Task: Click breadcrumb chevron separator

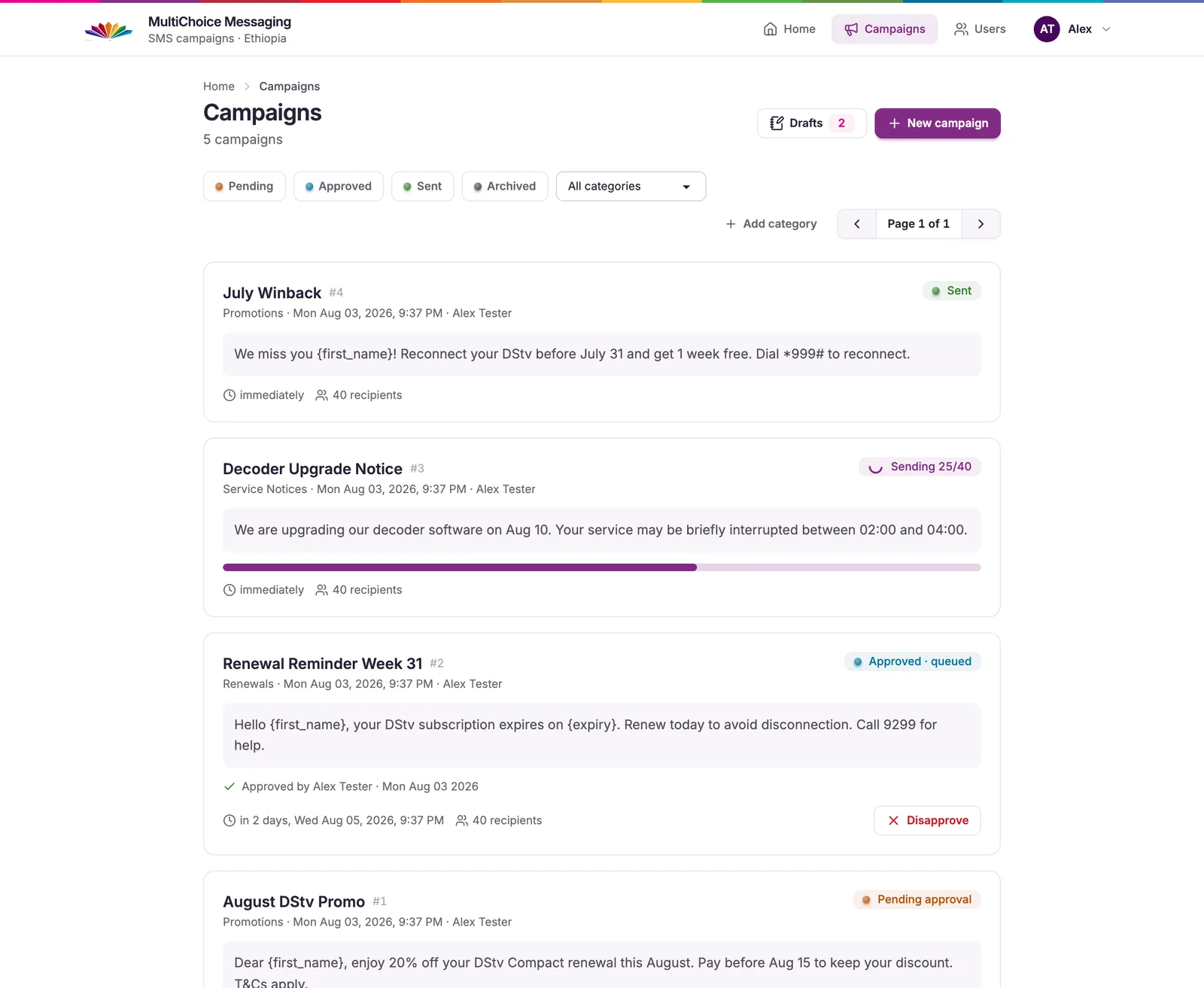Action: point(247,87)
